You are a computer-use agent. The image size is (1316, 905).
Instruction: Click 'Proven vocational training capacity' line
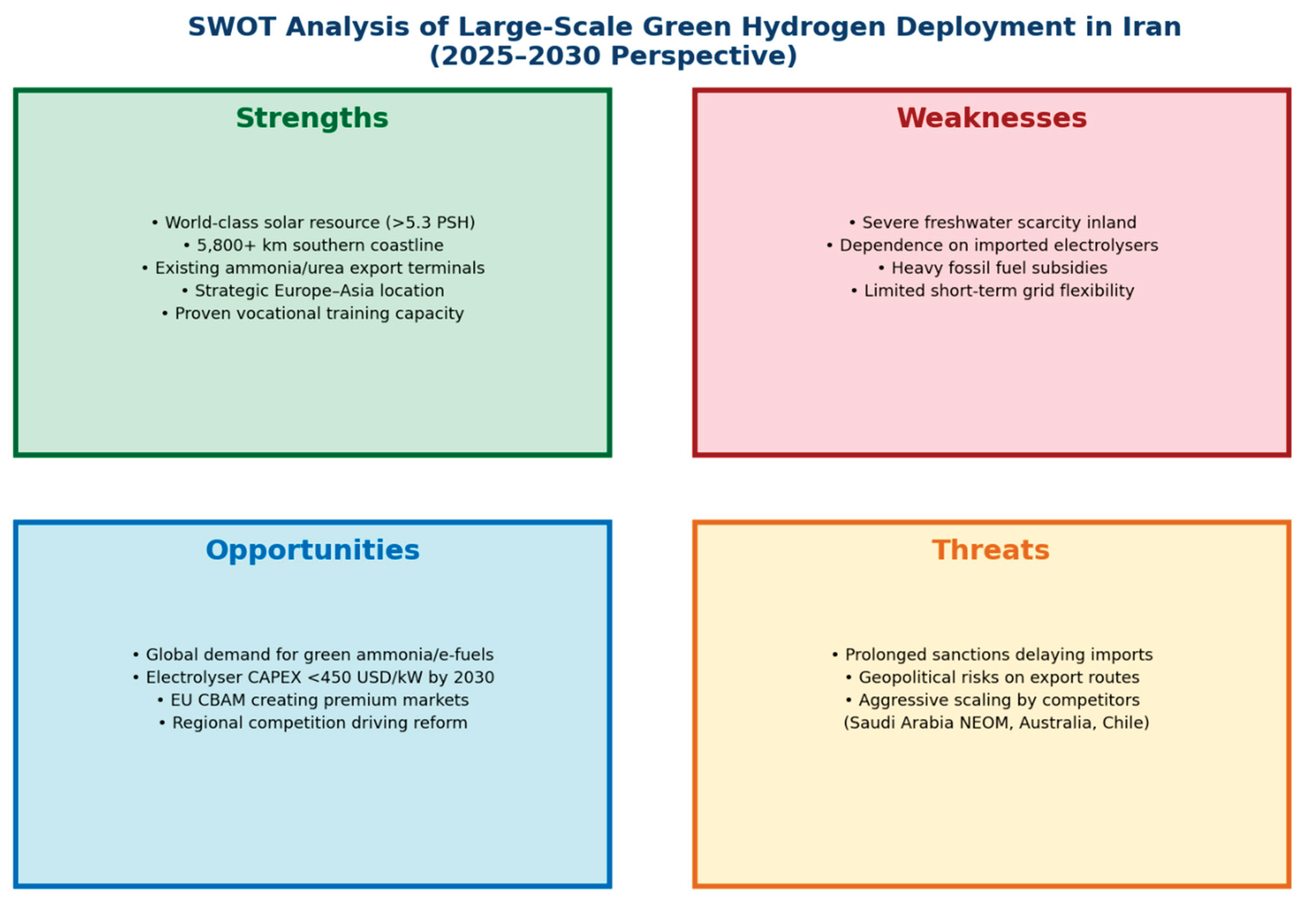click(x=313, y=313)
